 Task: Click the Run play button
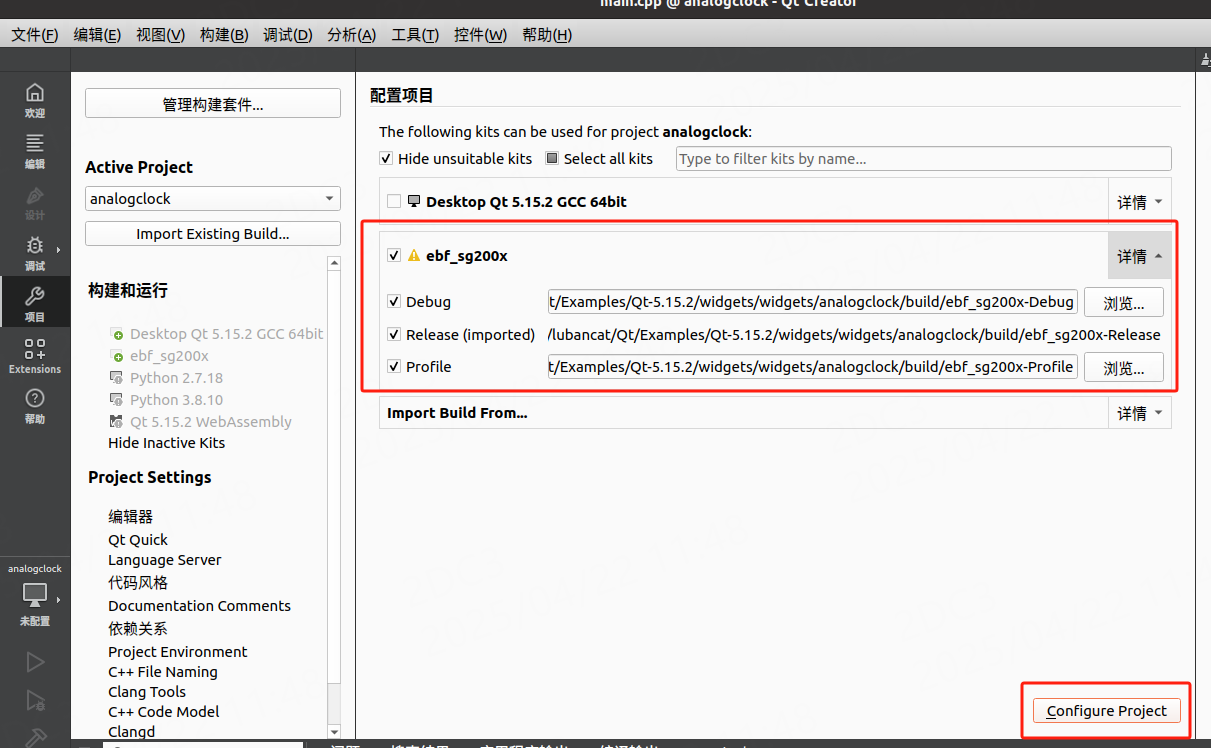tap(35, 661)
